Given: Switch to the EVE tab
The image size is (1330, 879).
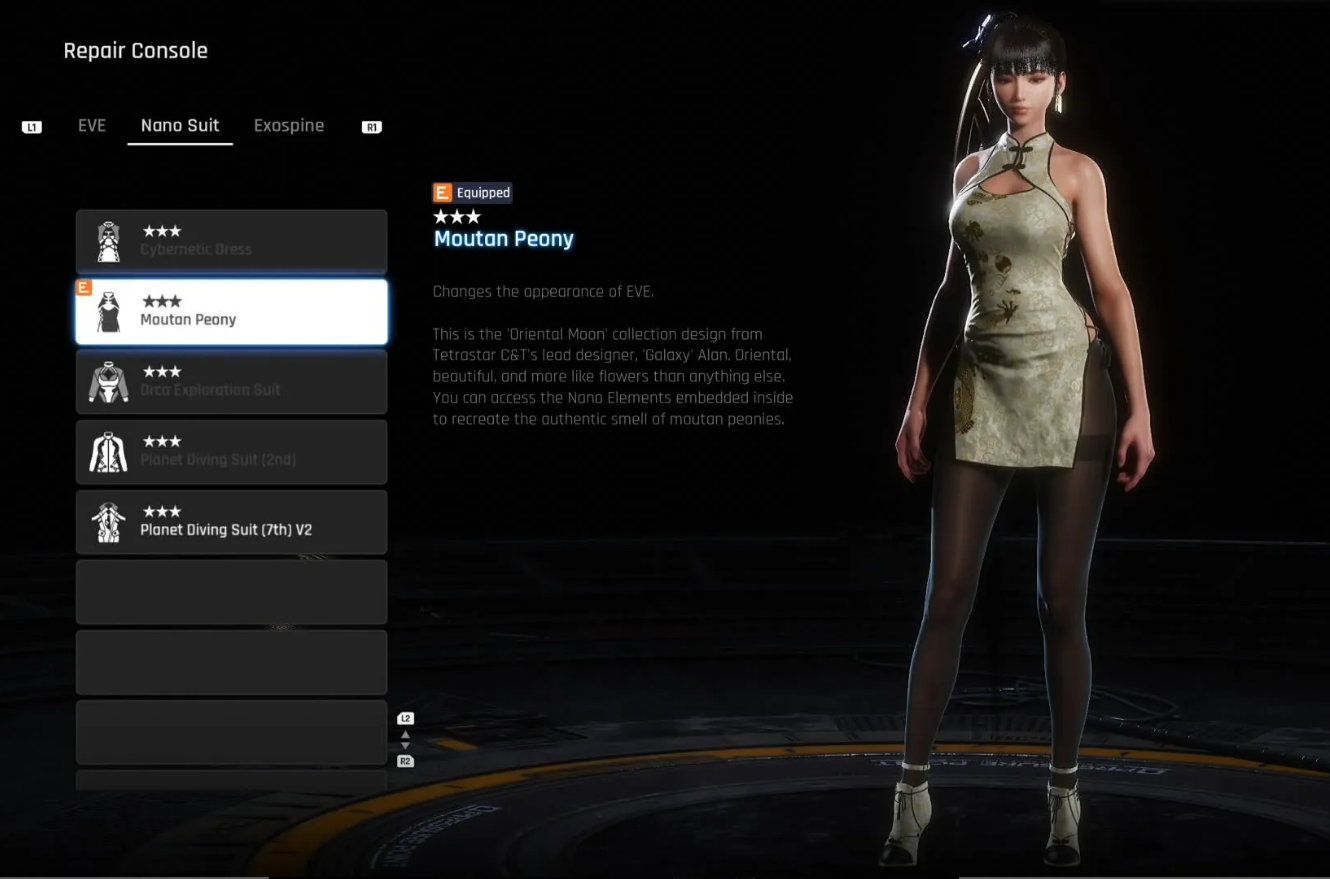Looking at the screenshot, I should 92,125.
